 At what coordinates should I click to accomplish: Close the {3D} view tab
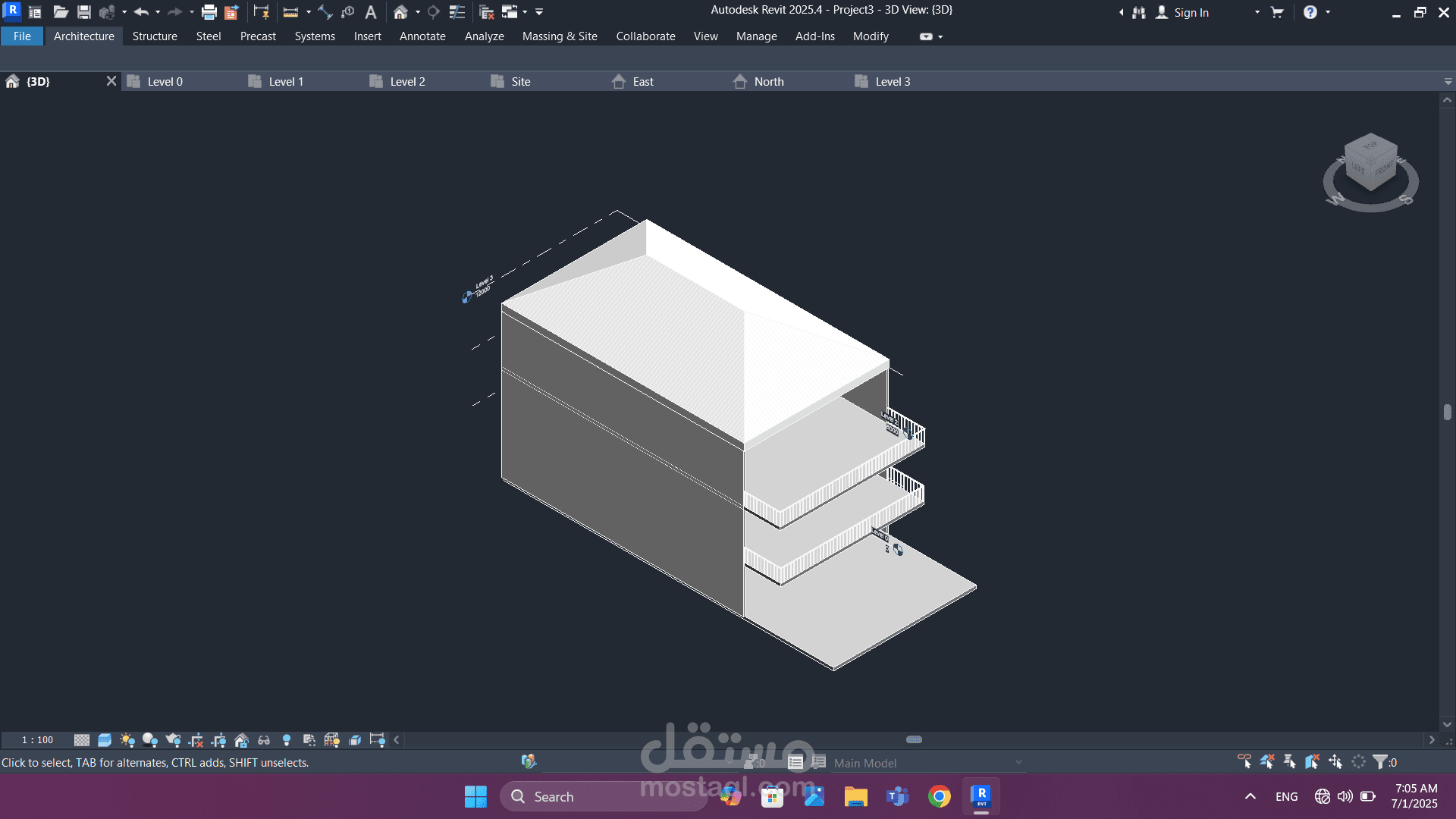111,80
